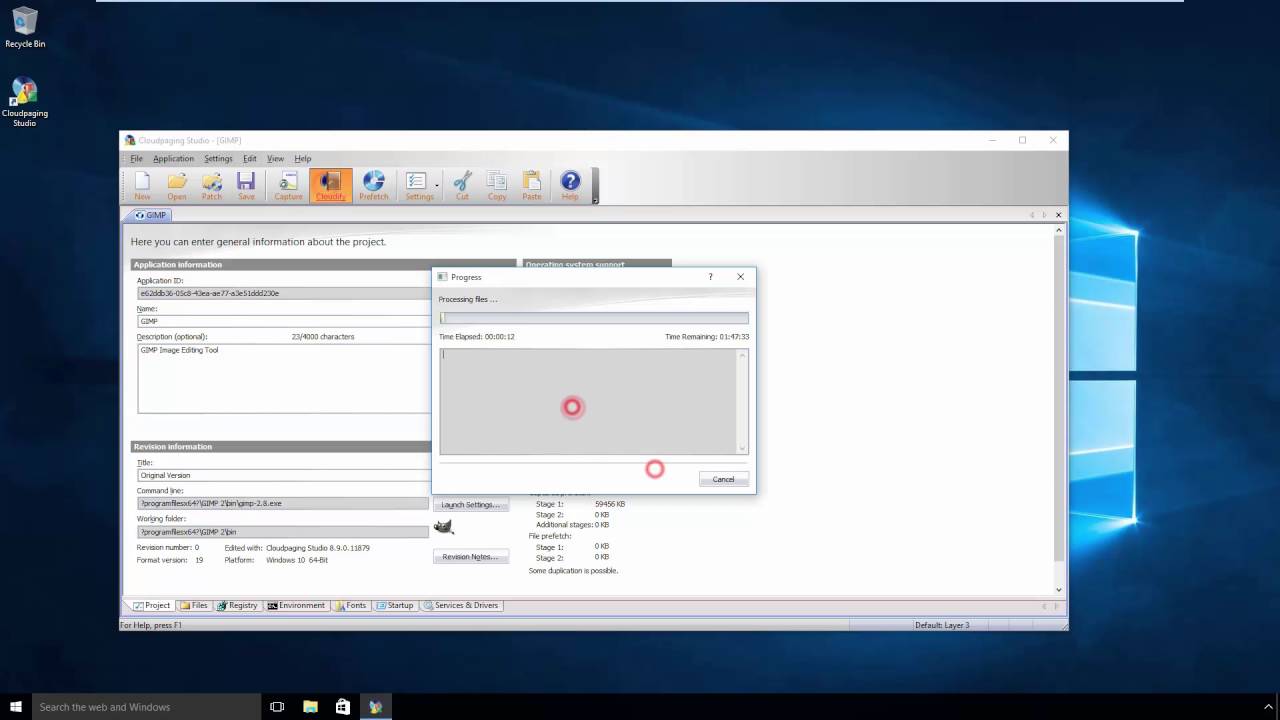This screenshot has width=1280, height=720.
Task: Open File Explorer from the taskbar
Action: (310, 706)
